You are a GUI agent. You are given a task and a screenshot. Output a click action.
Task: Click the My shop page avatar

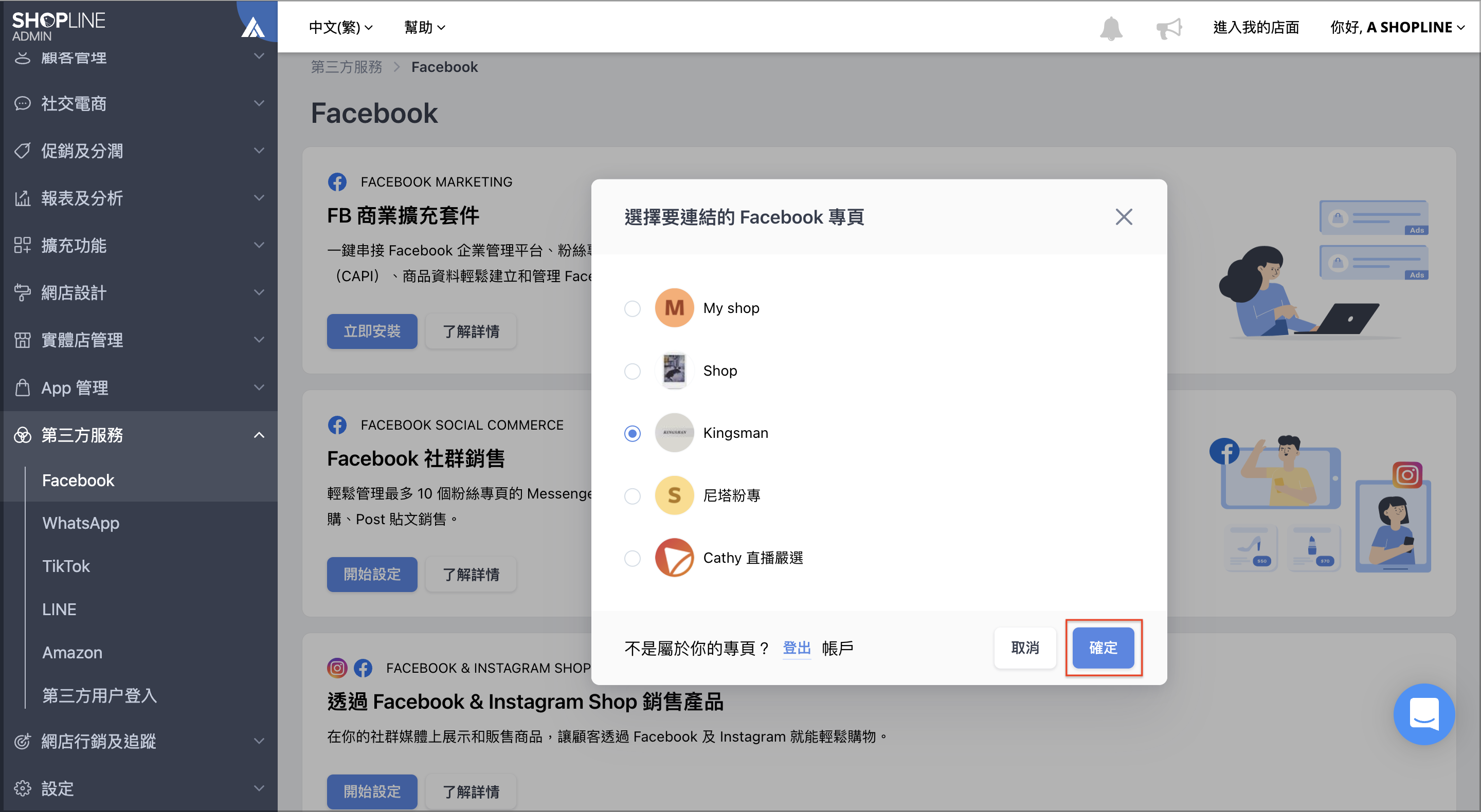(674, 308)
